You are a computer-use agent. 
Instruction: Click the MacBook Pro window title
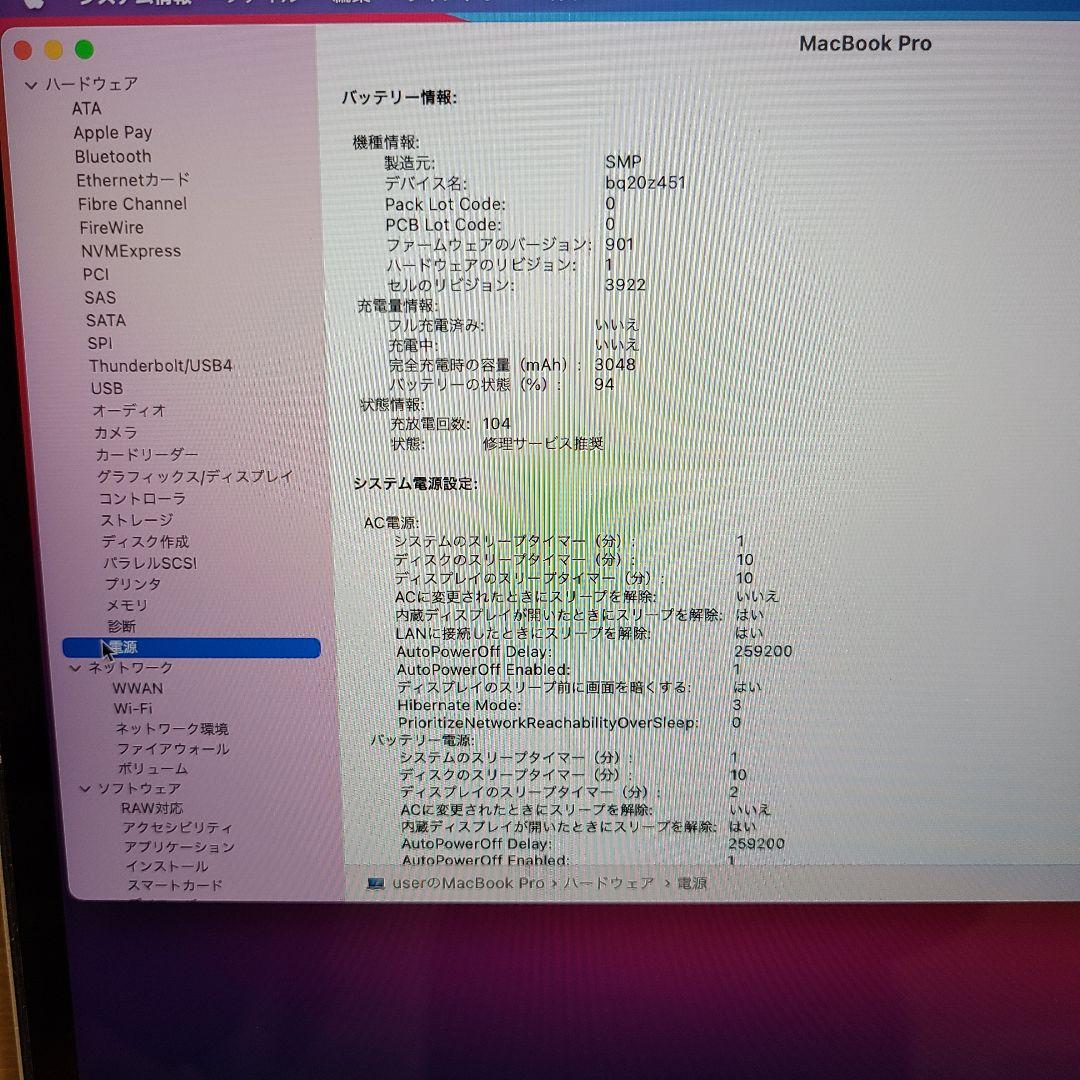coord(865,43)
